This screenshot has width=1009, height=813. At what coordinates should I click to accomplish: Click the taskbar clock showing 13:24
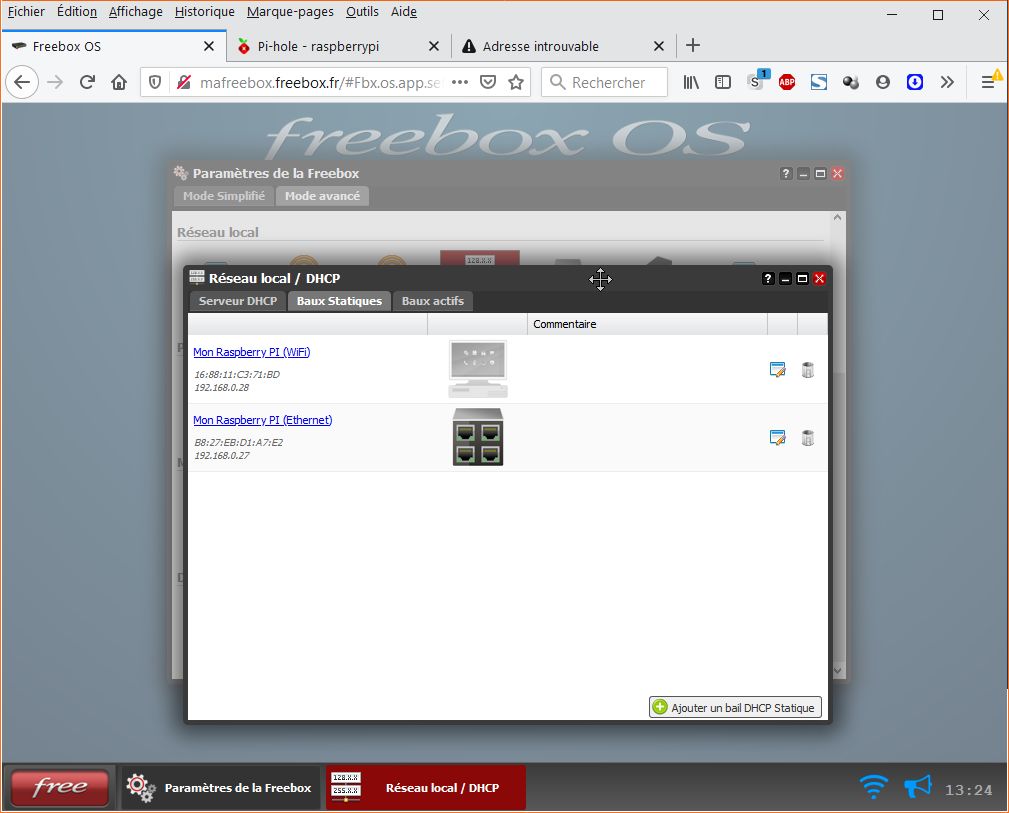coord(968,790)
